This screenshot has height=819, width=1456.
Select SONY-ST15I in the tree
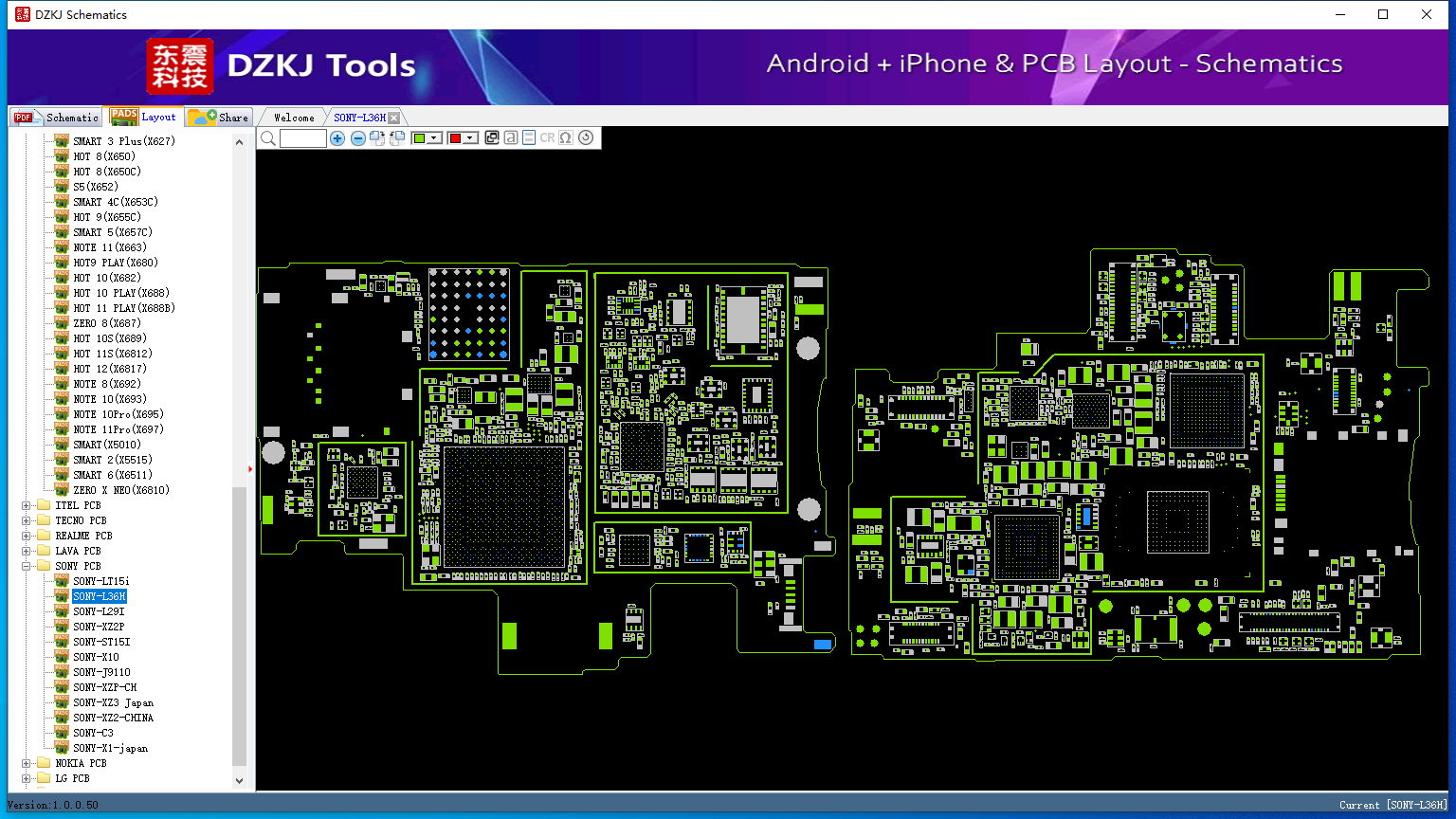pyautogui.click(x=101, y=642)
